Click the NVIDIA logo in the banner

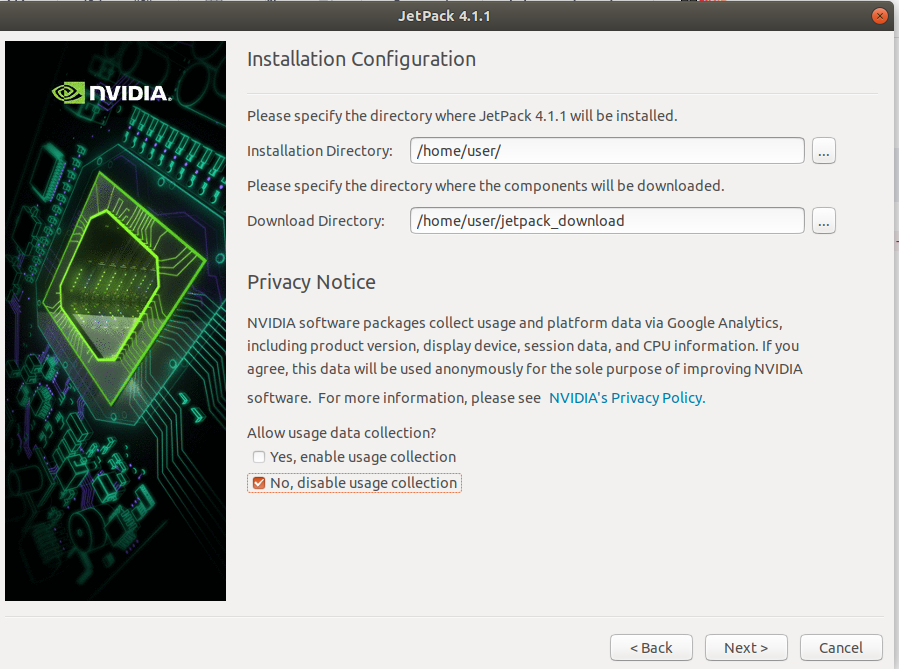(x=112, y=94)
